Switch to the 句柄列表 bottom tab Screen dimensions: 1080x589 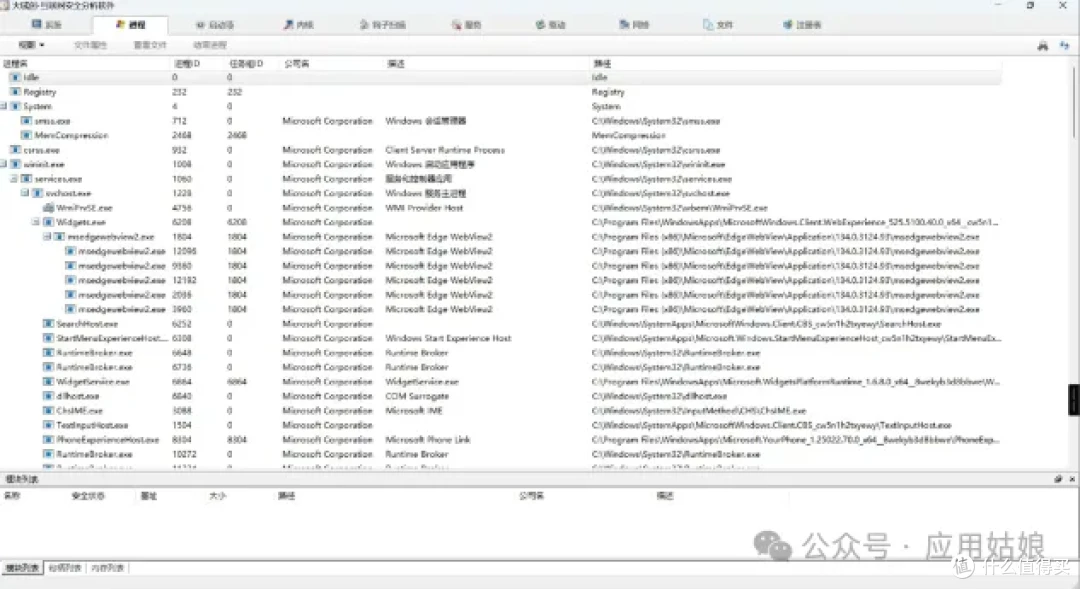click(65, 568)
